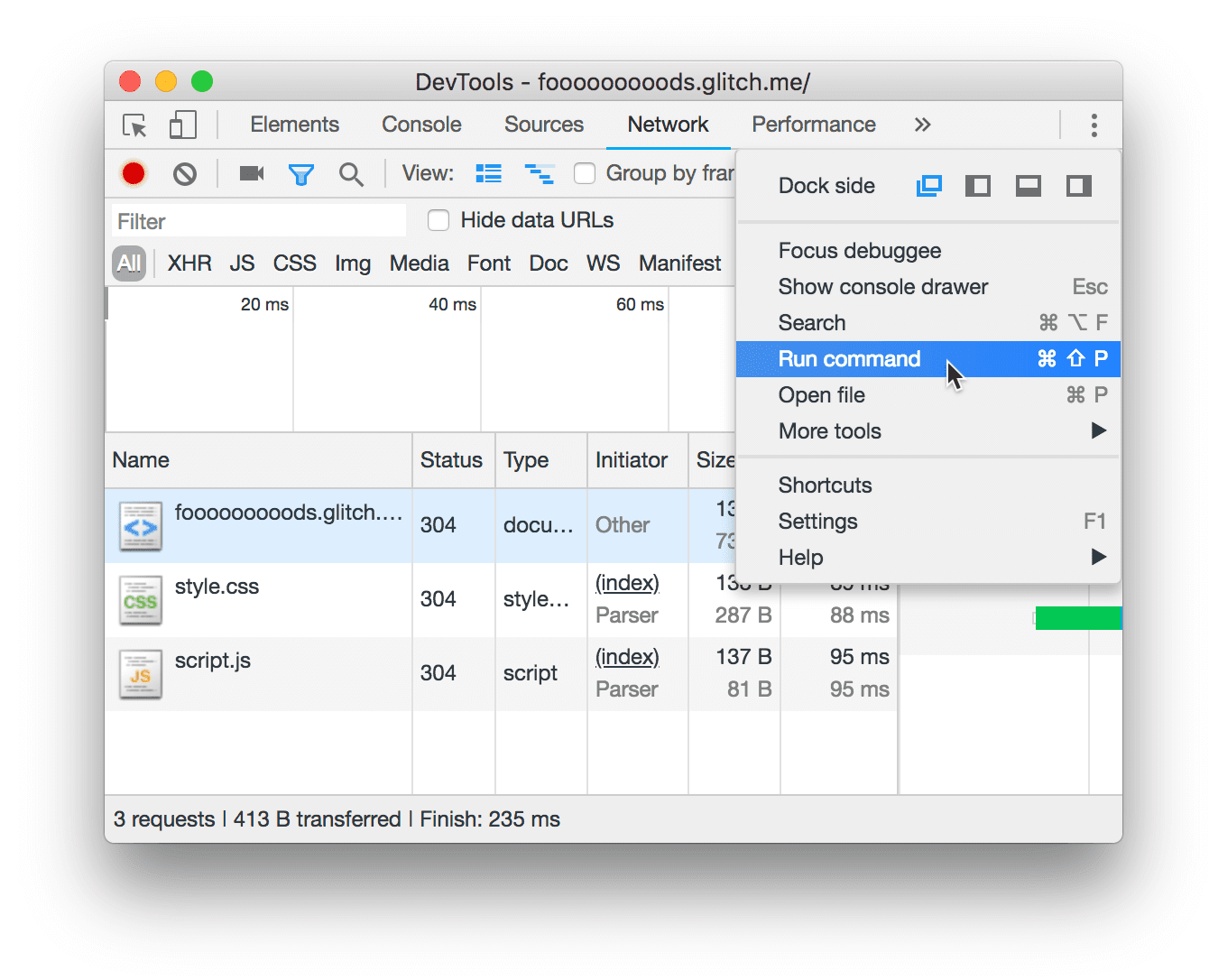
Task: Toggle the network filter funnel icon
Action: tap(300, 173)
